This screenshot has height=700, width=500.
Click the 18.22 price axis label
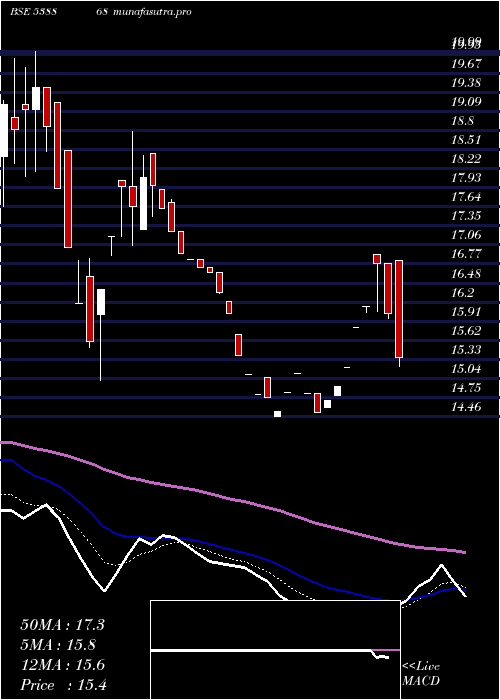[466, 159]
